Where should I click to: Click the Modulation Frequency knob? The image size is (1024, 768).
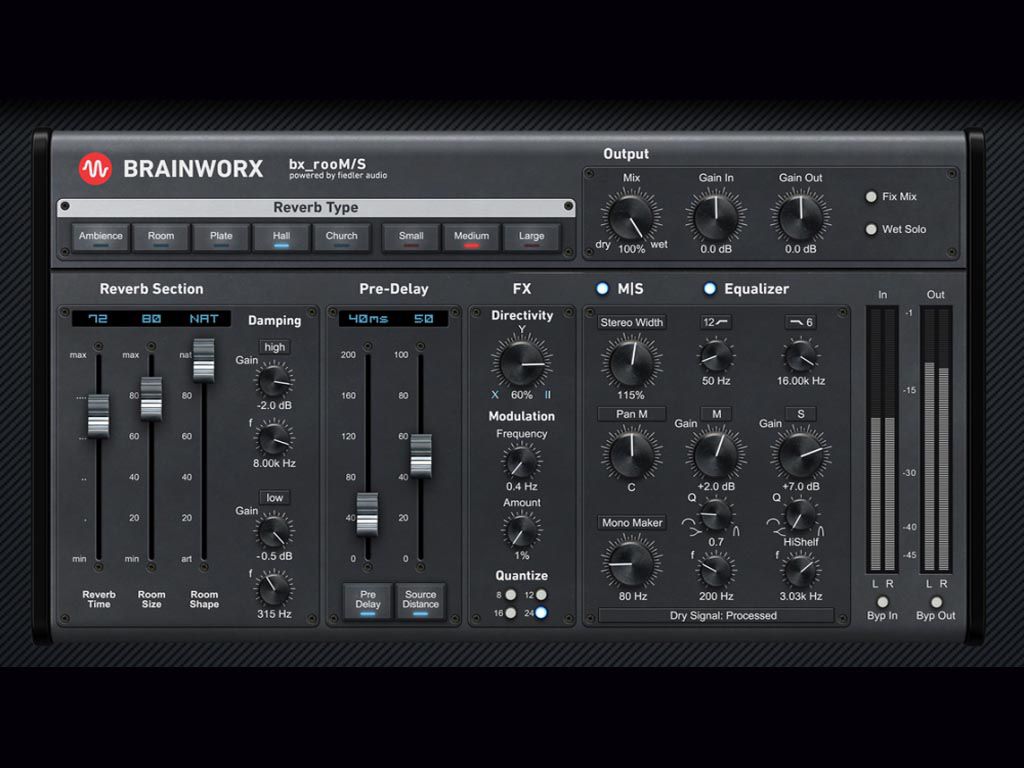click(x=521, y=462)
